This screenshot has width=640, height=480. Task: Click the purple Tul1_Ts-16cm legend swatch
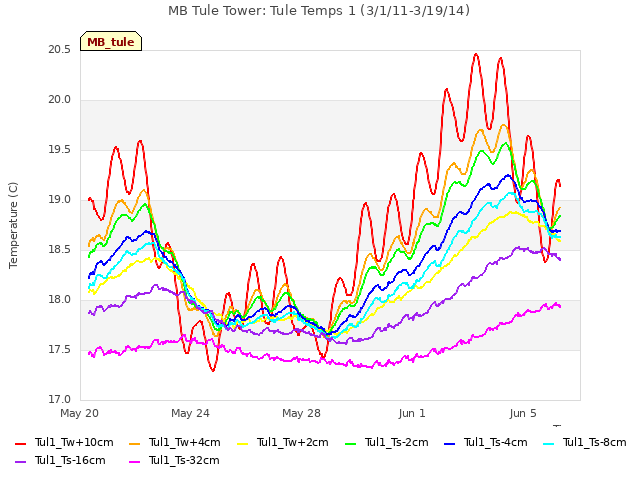(20, 461)
